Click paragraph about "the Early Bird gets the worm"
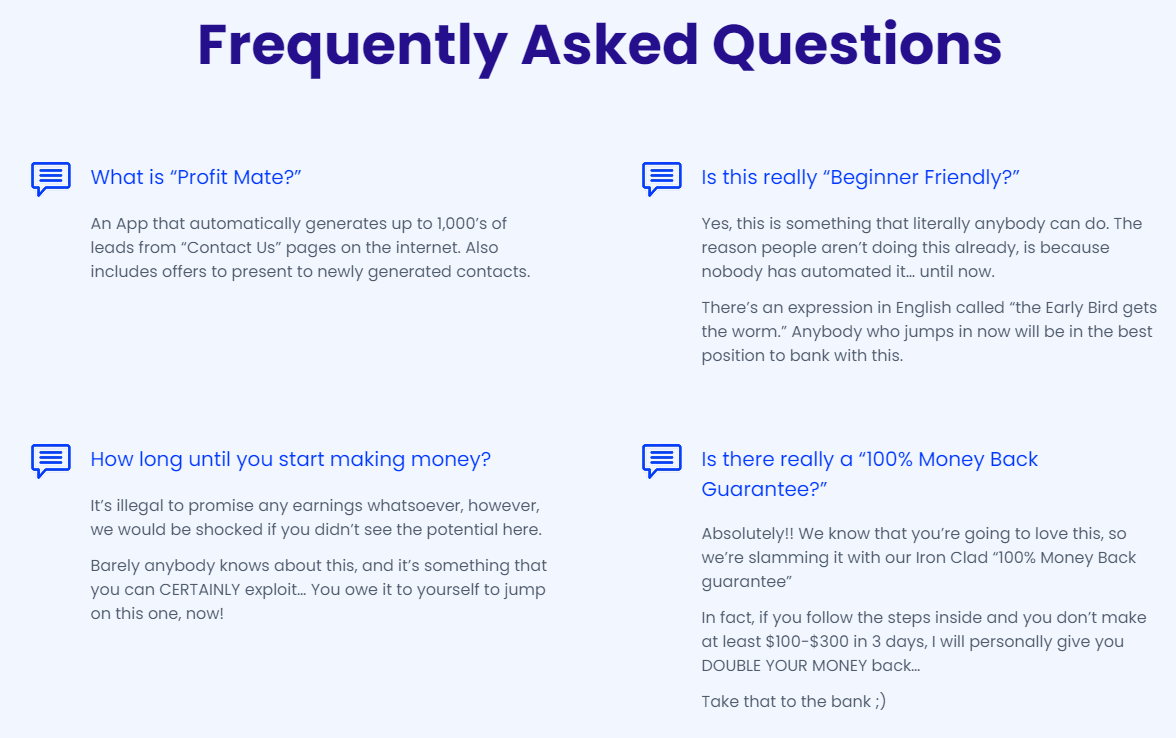Viewport: 1176px width, 738px height. [928, 332]
